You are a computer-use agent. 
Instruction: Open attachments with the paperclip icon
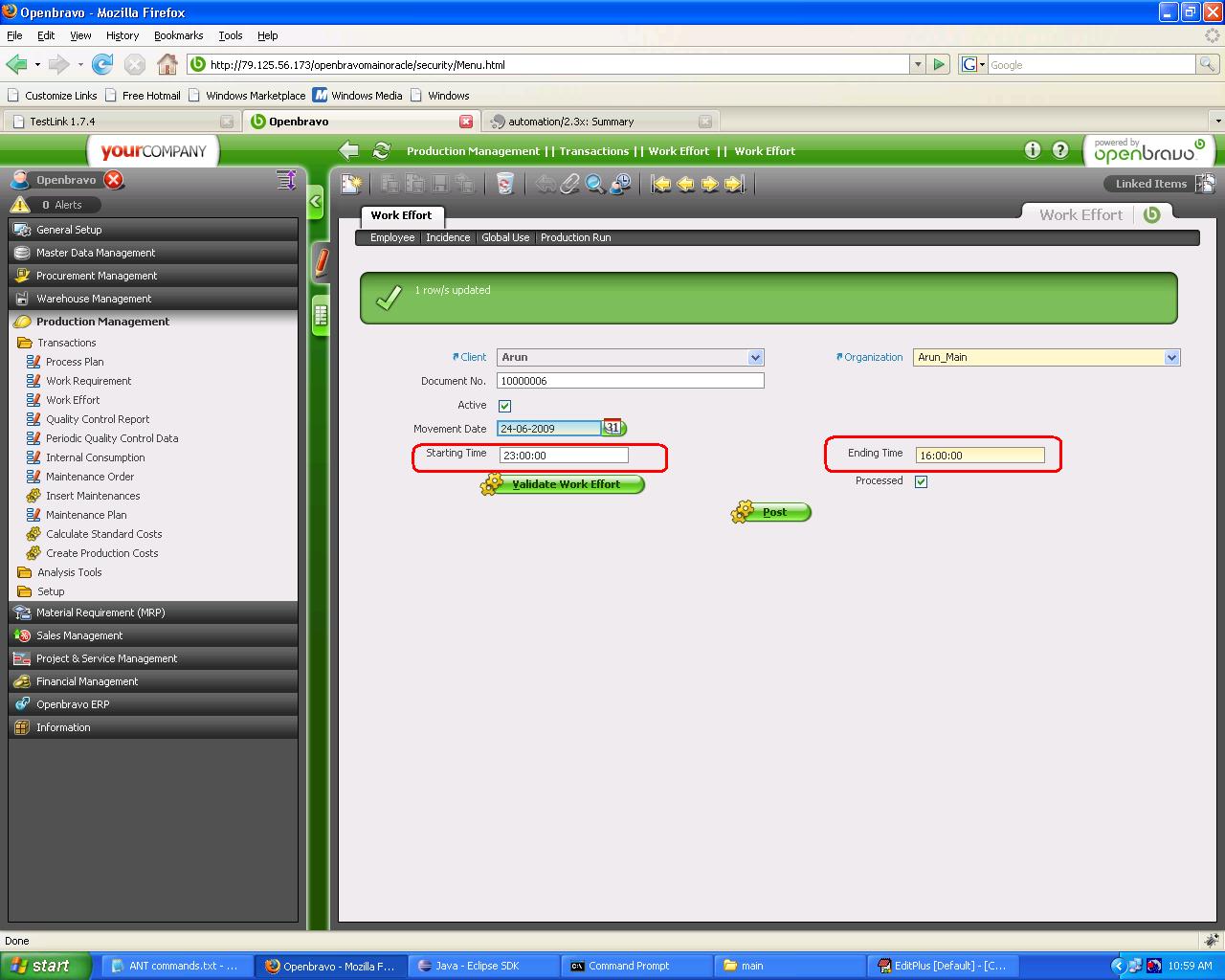coord(570,184)
